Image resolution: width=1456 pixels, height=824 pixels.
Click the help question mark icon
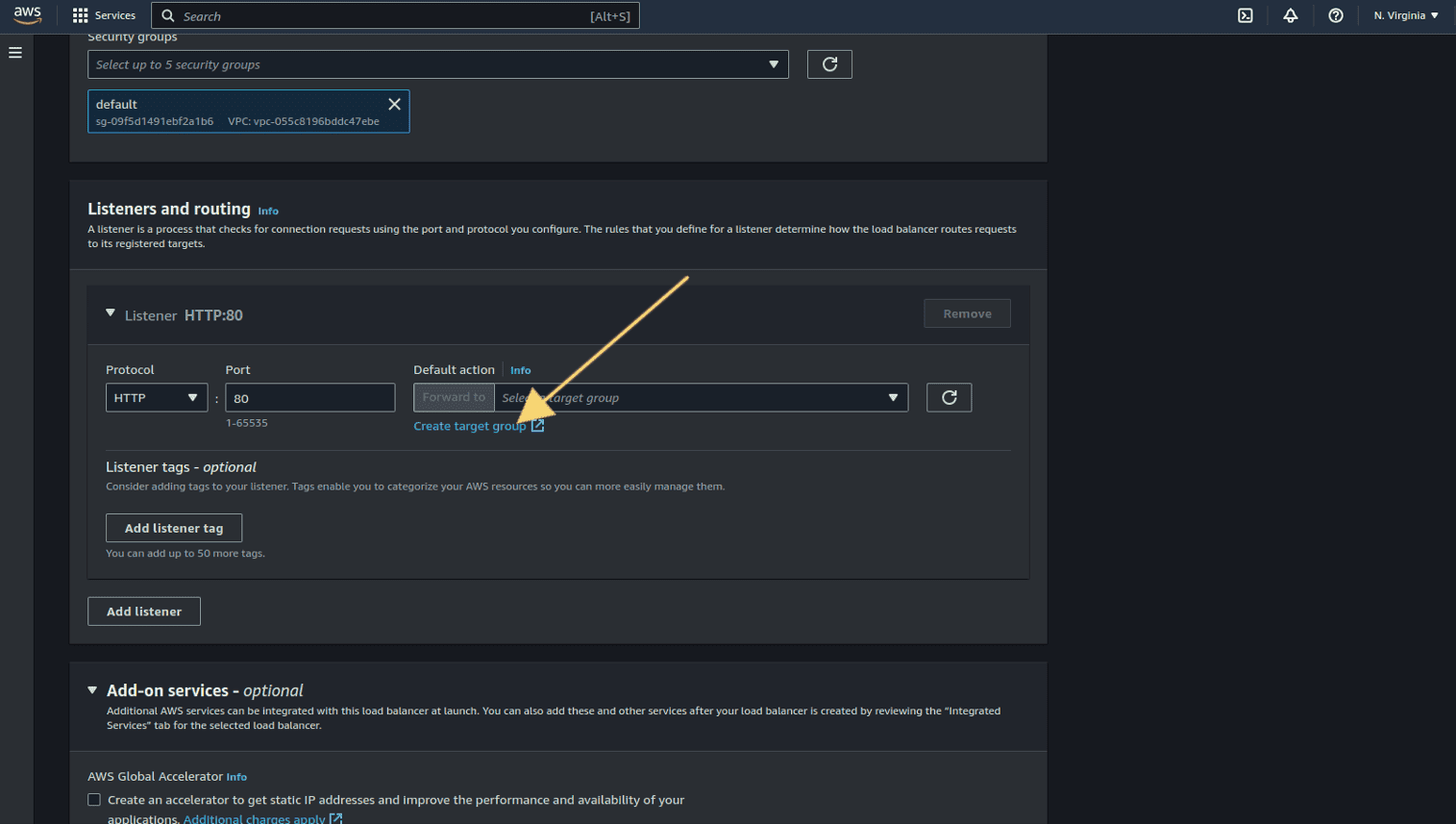(x=1335, y=15)
